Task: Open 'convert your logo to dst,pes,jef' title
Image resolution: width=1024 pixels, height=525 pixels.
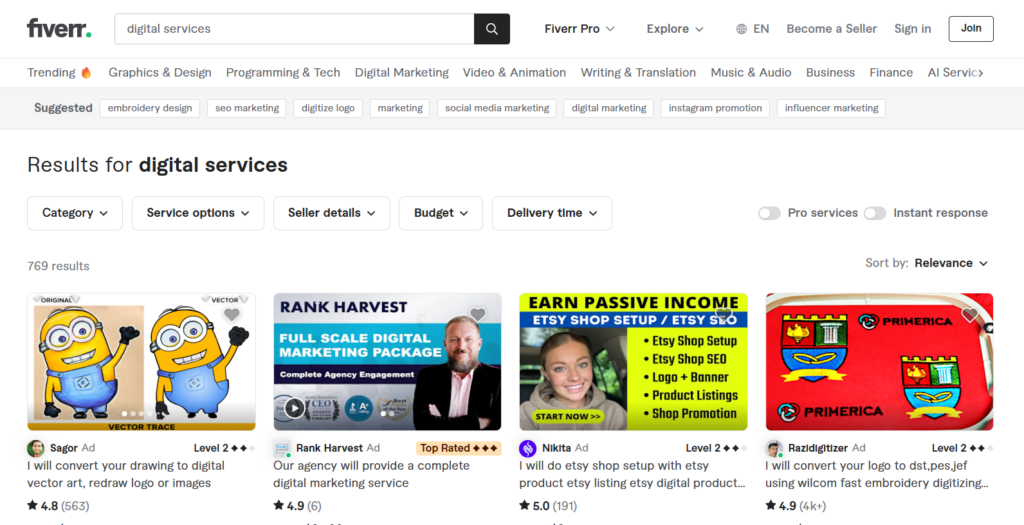Action: point(876,475)
